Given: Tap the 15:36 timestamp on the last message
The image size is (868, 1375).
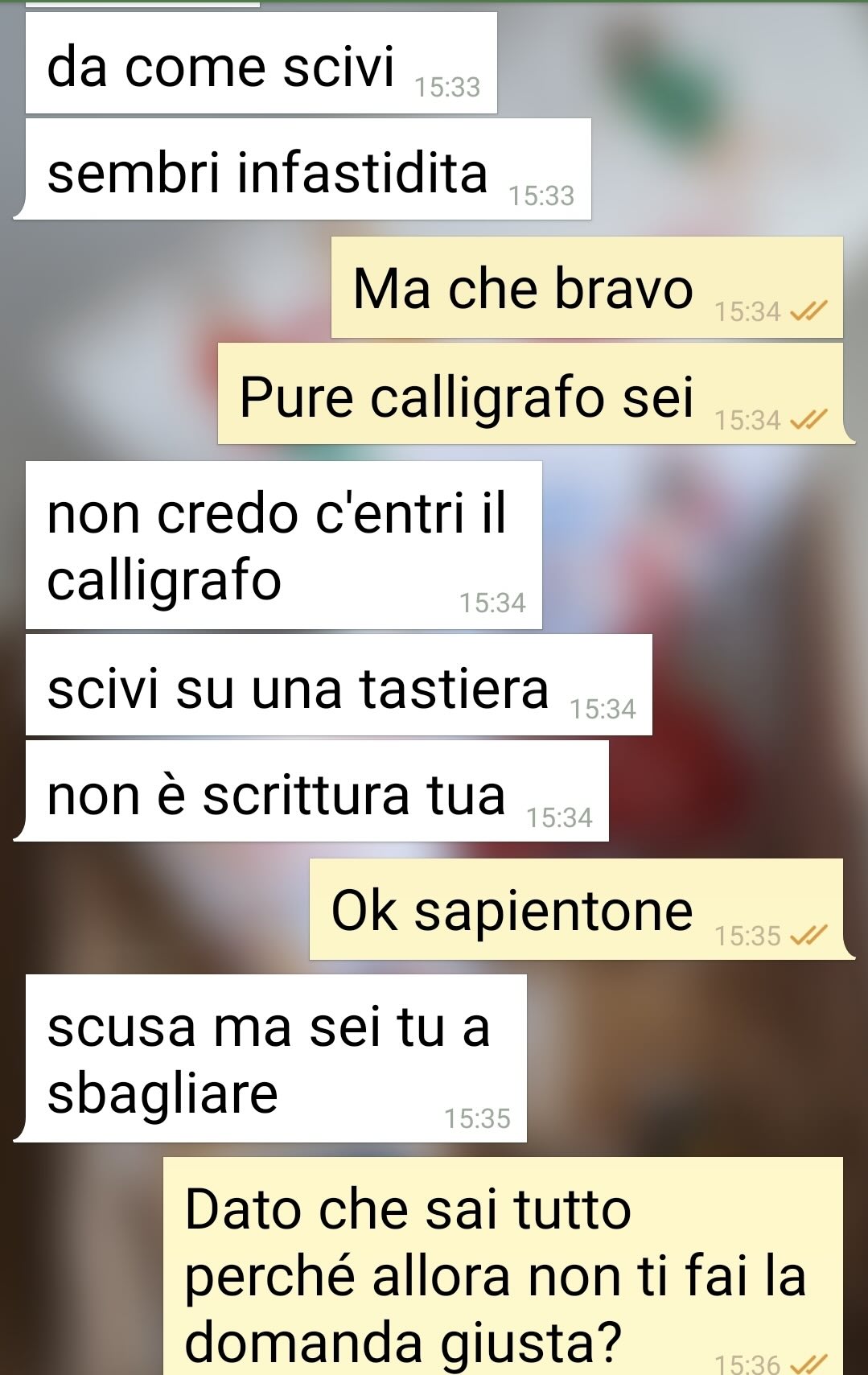Looking at the screenshot, I should coord(748,1364).
